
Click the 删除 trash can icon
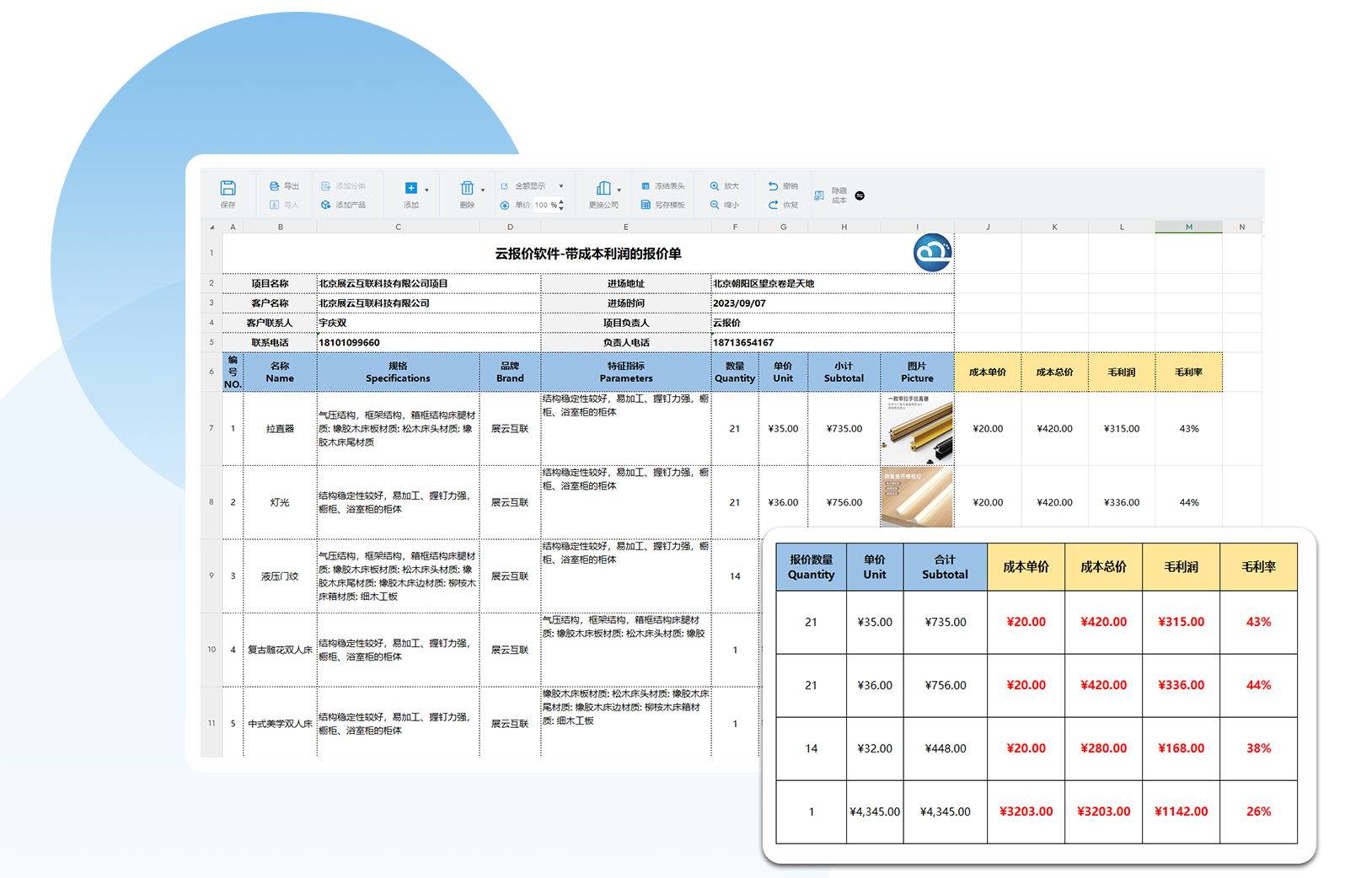[x=467, y=188]
